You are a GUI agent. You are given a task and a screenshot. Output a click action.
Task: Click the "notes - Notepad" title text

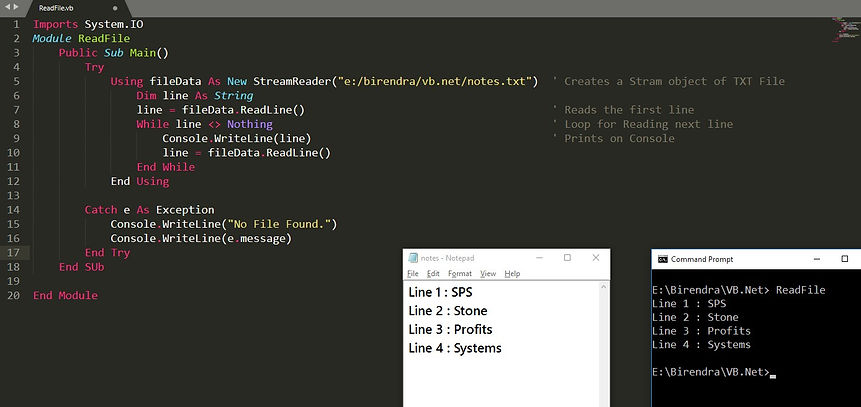tap(448, 258)
